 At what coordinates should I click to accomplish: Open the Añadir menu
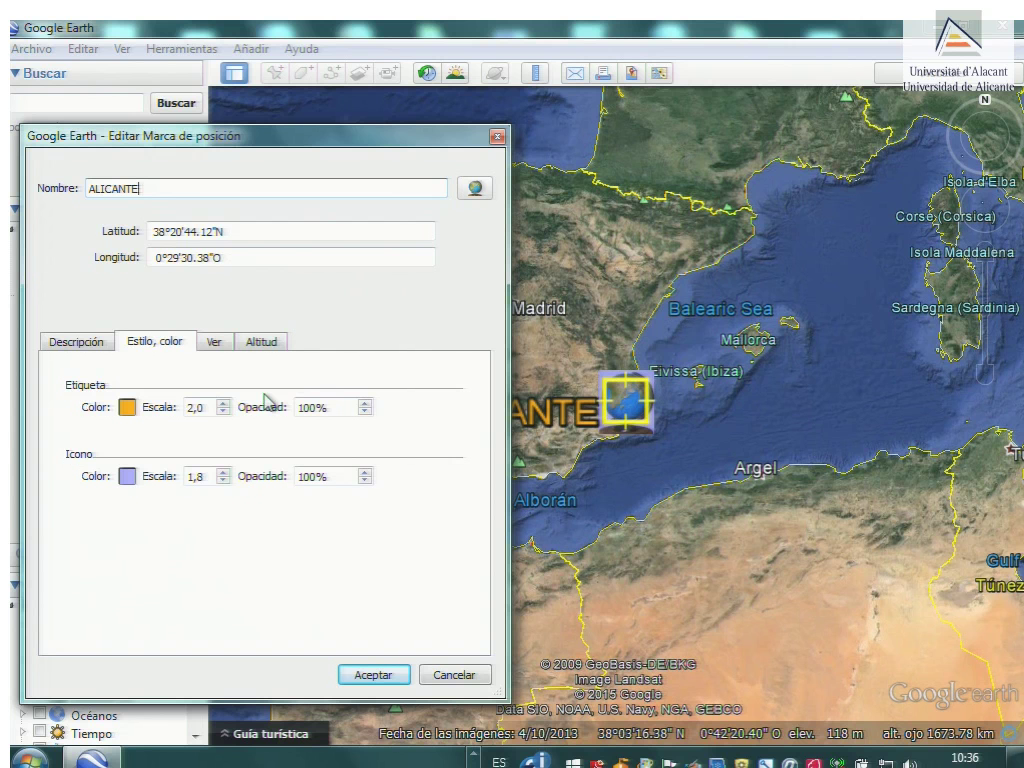[x=251, y=49]
